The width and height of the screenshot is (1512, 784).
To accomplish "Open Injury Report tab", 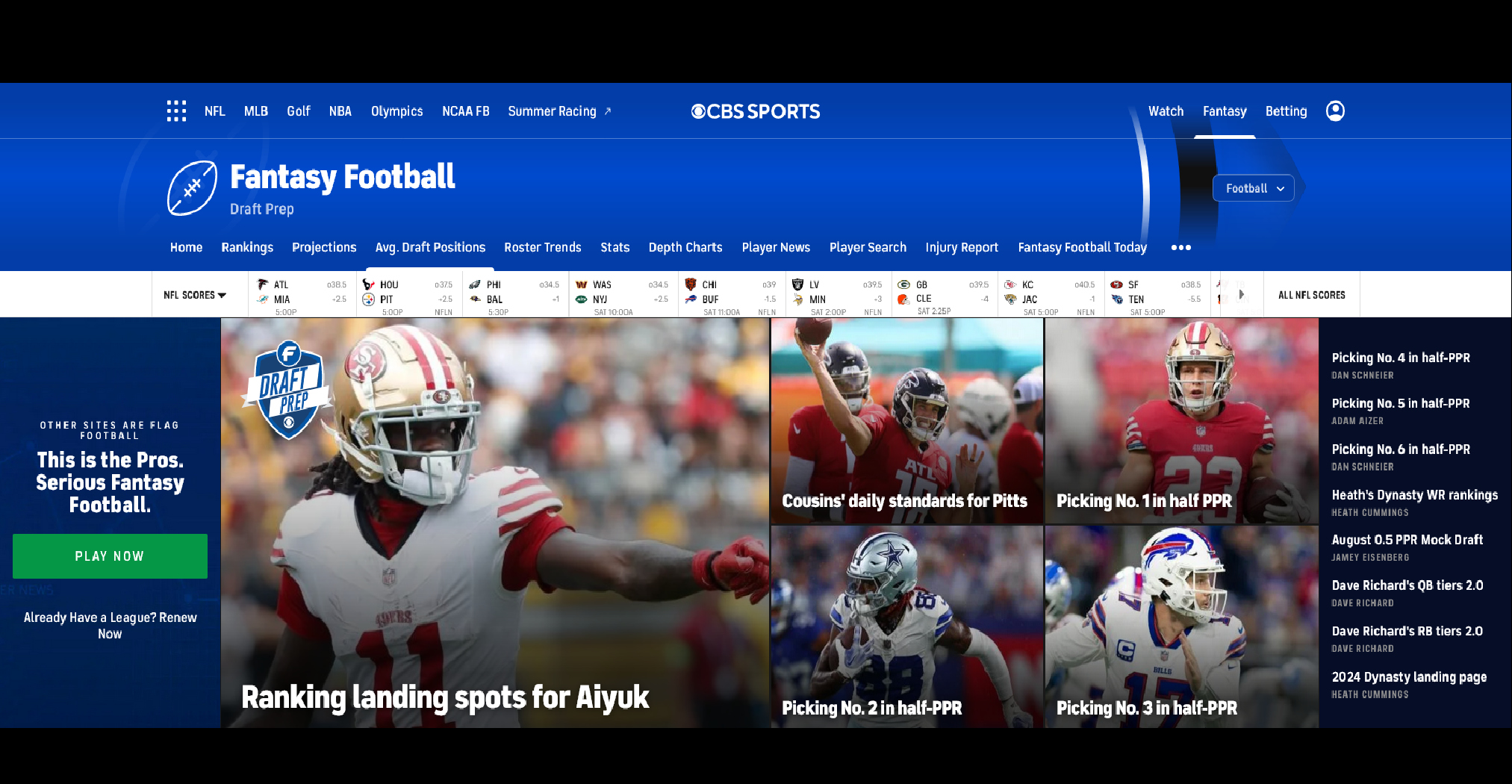I will point(962,247).
